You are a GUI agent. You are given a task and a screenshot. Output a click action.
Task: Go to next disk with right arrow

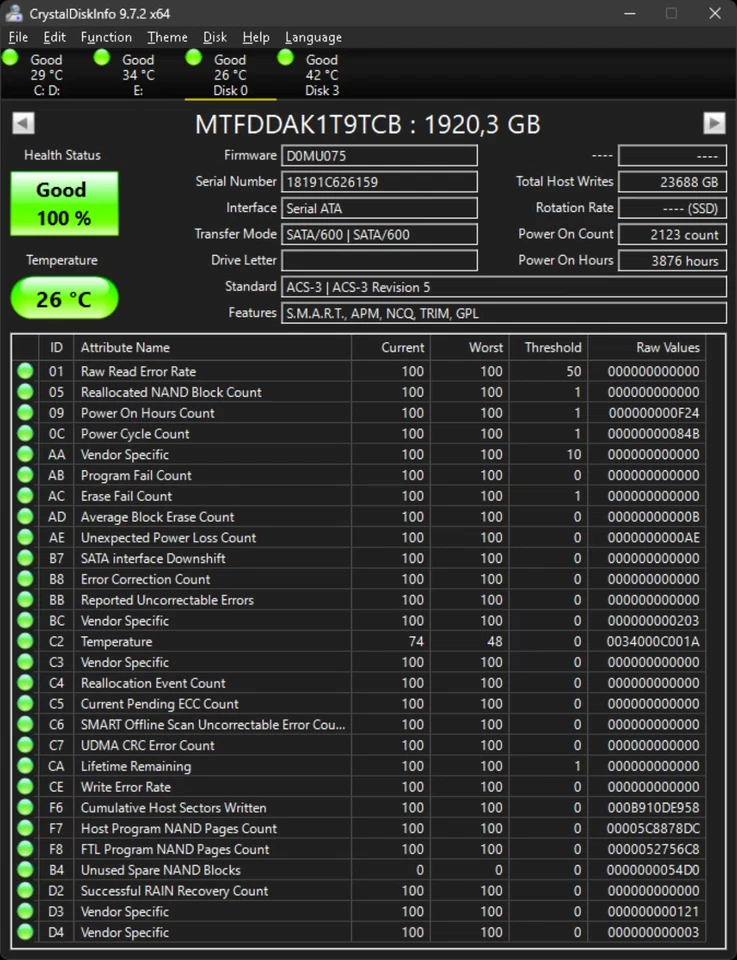point(714,123)
